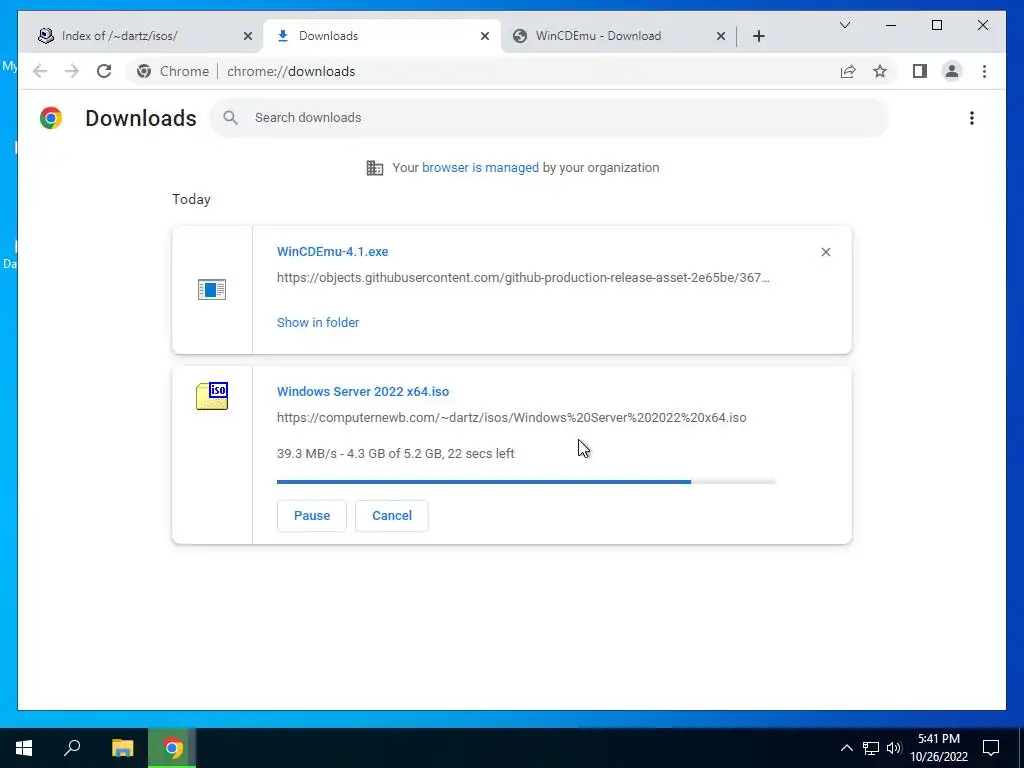This screenshot has width=1024, height=768.
Task: Click the WinCDEmu exe file icon
Action: click(x=212, y=289)
